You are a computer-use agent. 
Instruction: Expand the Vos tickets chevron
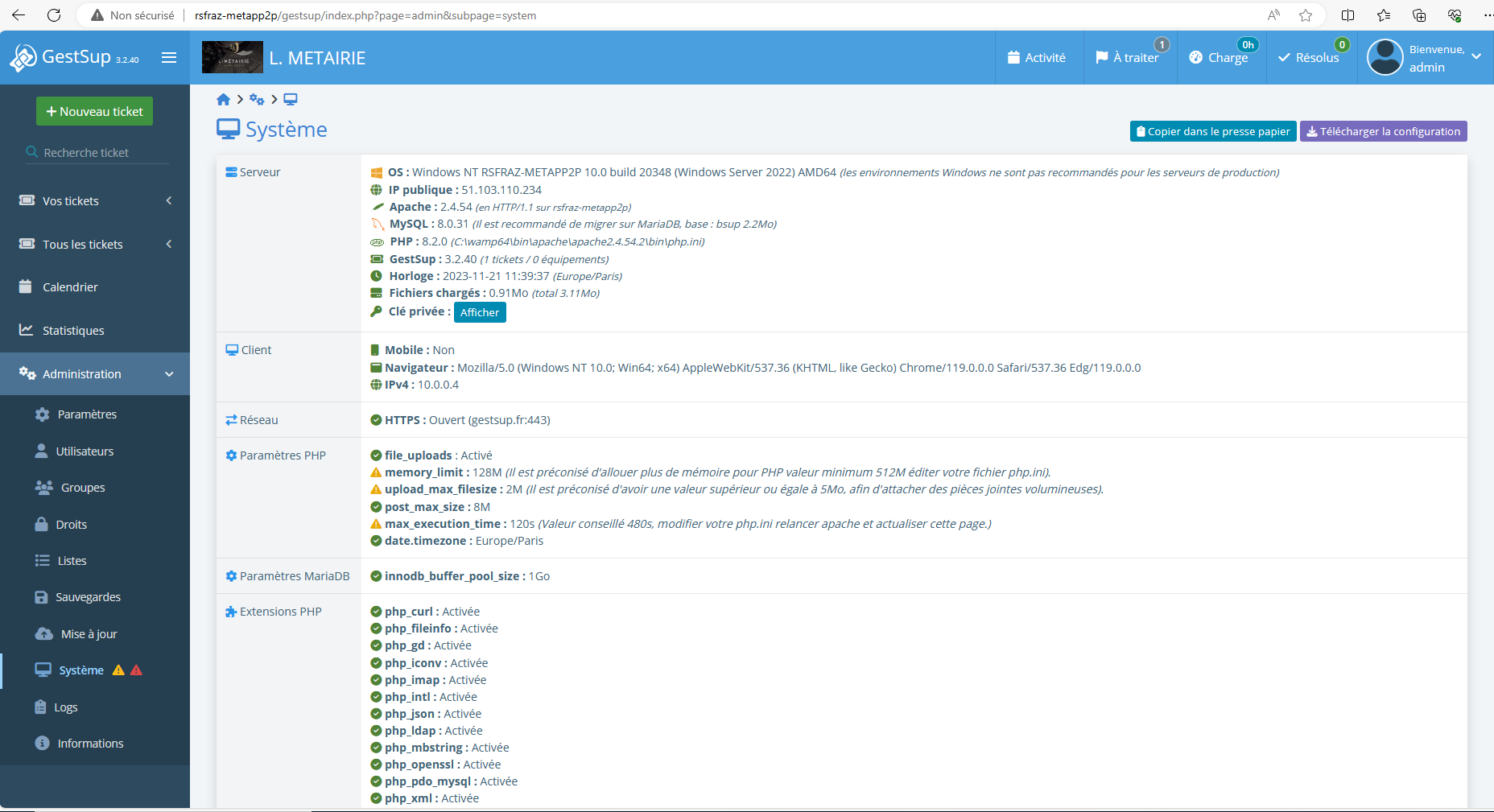[169, 200]
